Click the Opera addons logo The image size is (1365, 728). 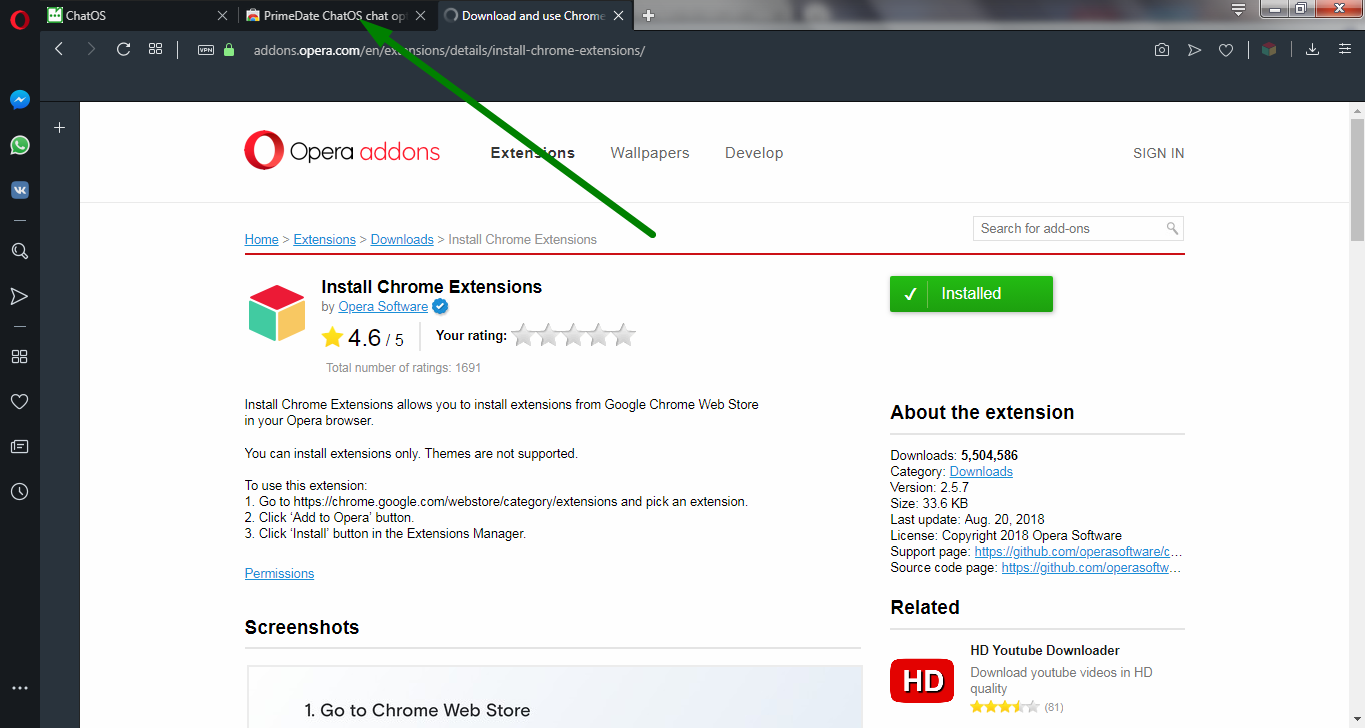[342, 152]
